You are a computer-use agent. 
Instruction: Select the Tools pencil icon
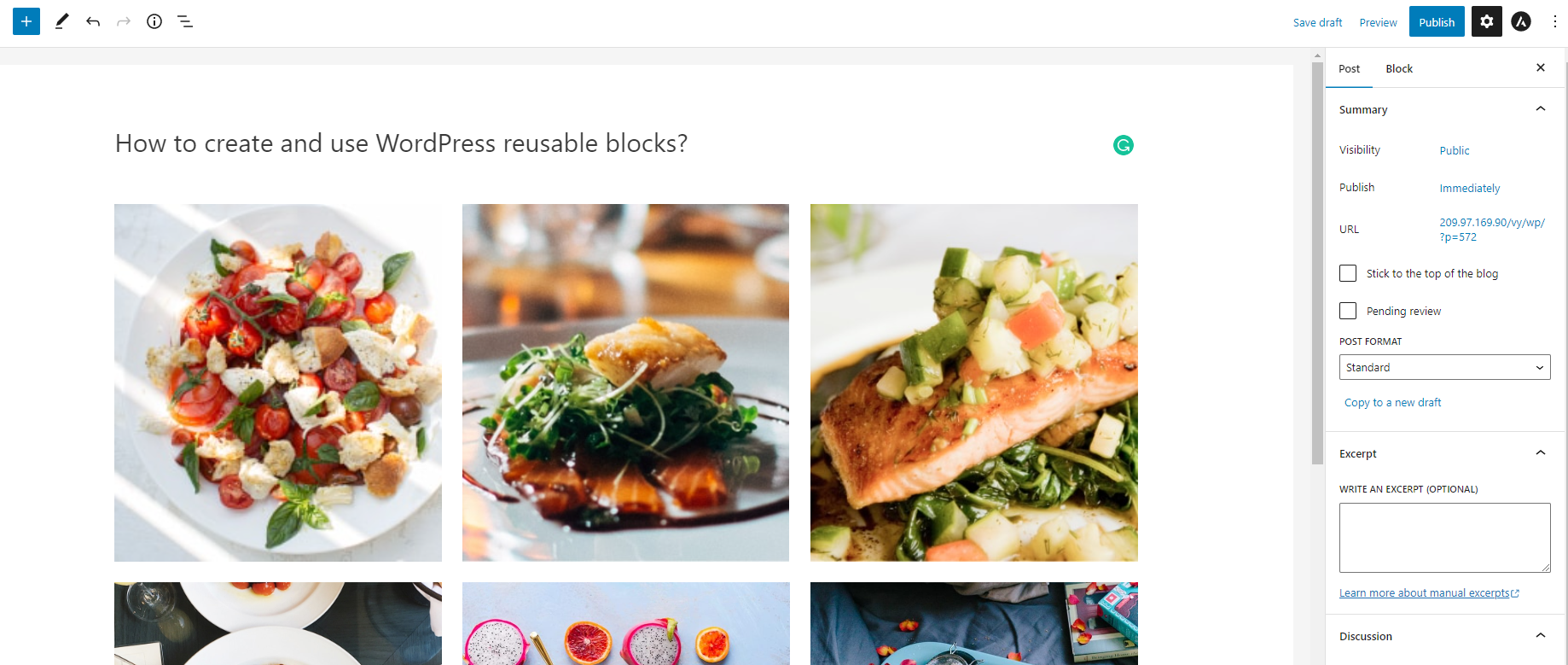[x=61, y=21]
